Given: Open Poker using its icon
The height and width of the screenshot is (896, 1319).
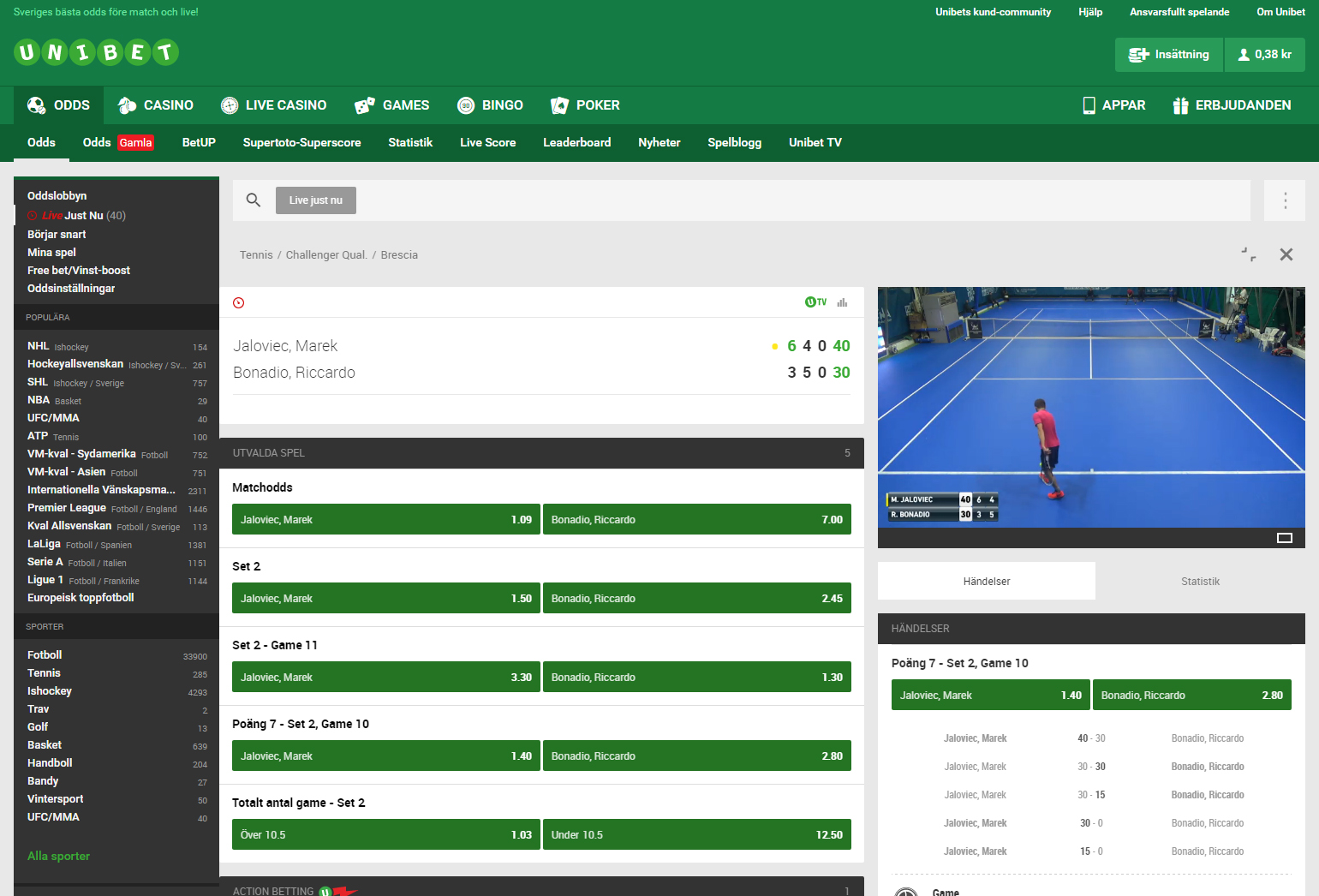Looking at the screenshot, I should pos(559,105).
